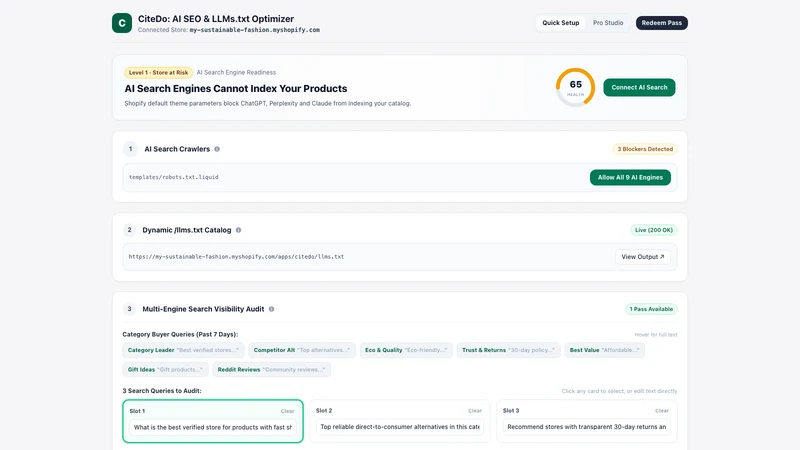Screen dimensions: 800x450
Task: Clear the Slot 1 query
Action: click(287, 411)
